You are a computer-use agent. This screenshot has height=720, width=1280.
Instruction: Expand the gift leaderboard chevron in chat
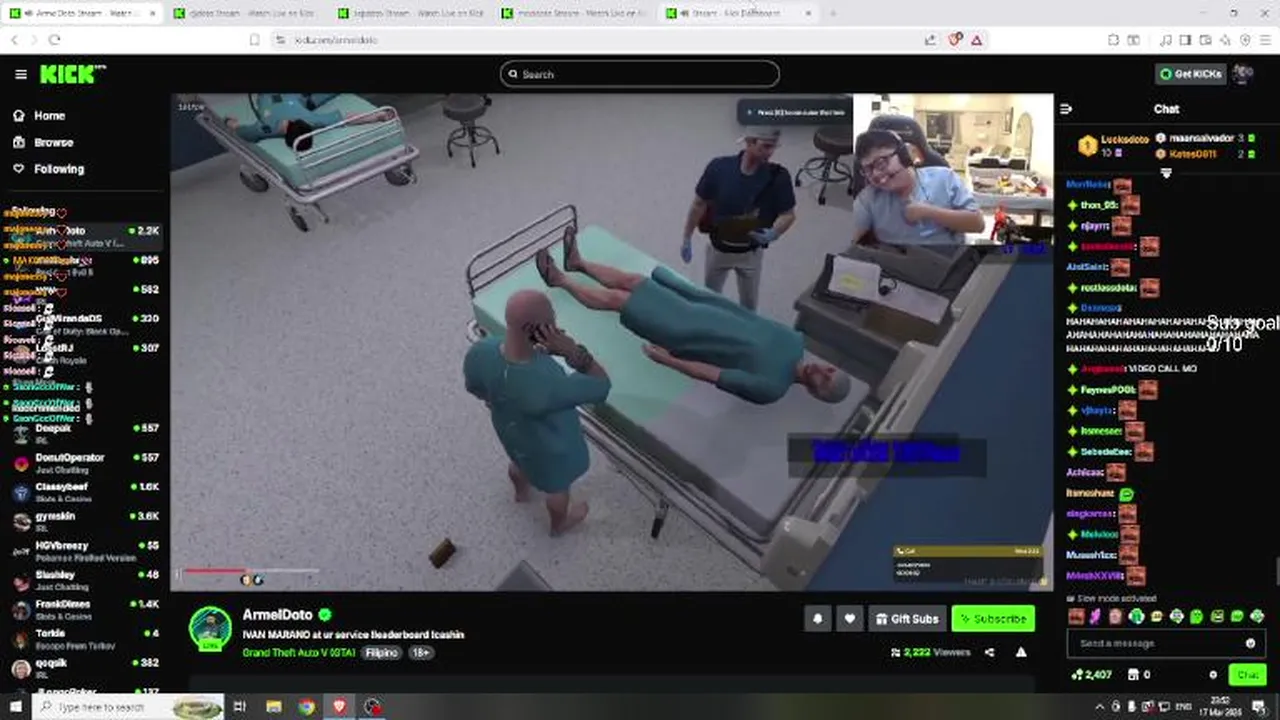(1166, 173)
